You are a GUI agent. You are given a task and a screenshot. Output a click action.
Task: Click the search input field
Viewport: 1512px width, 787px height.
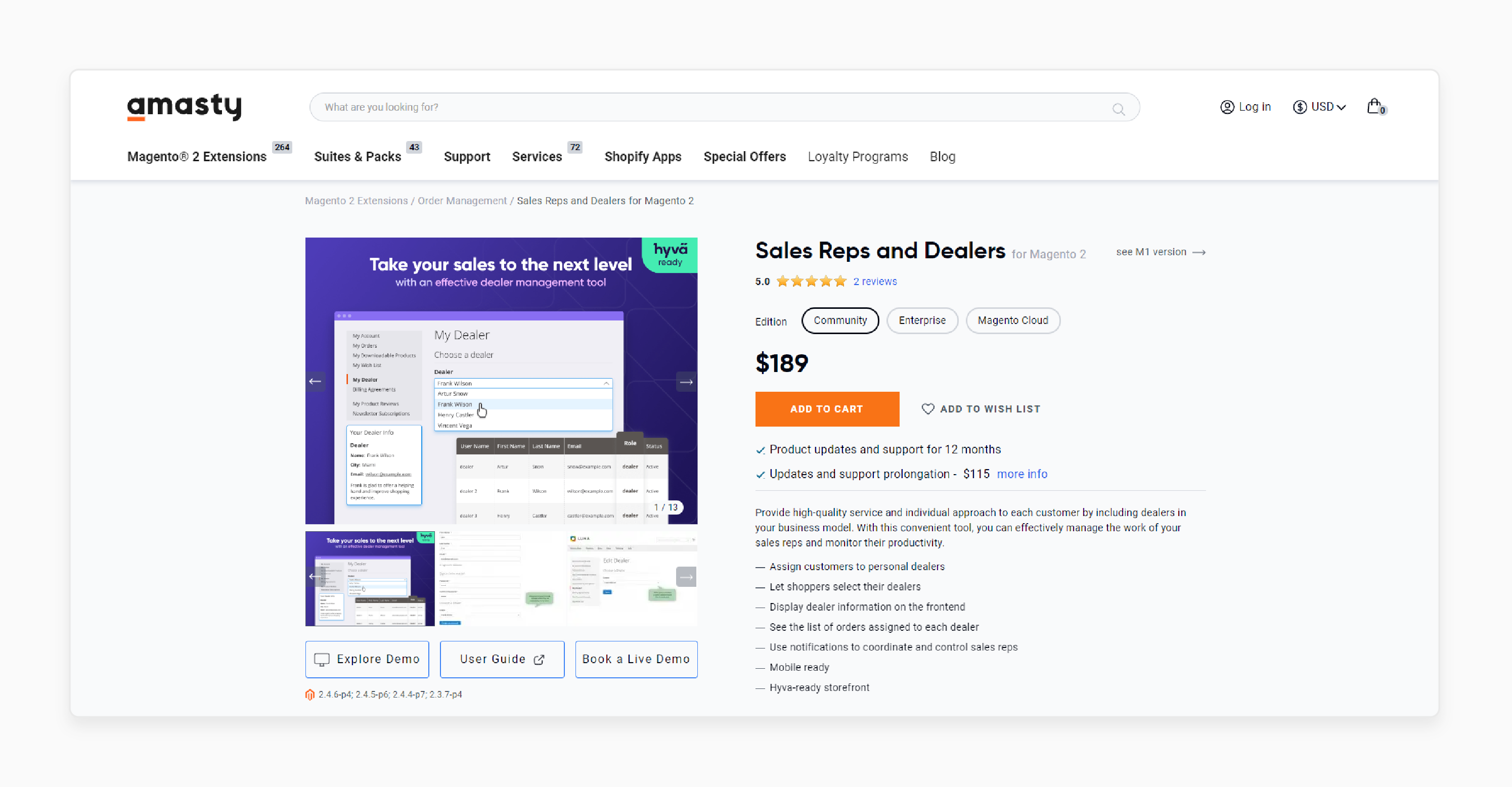[x=723, y=107]
